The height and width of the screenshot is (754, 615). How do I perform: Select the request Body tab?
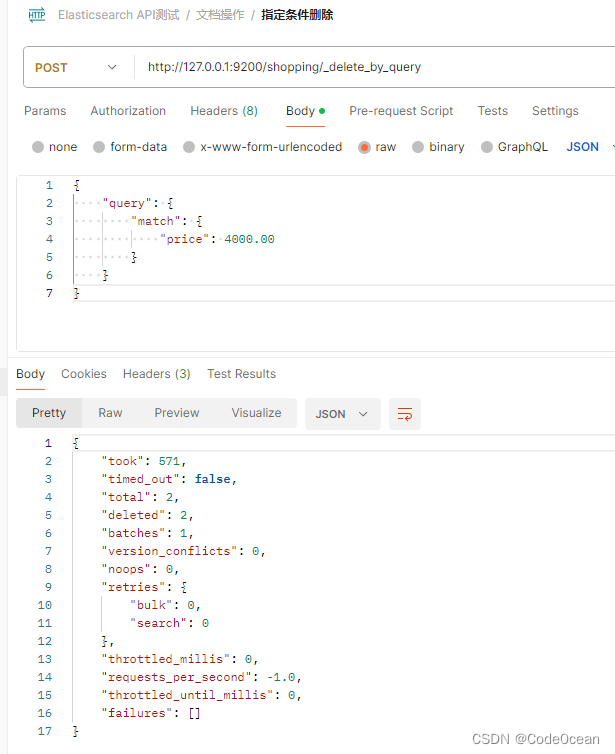coord(305,111)
